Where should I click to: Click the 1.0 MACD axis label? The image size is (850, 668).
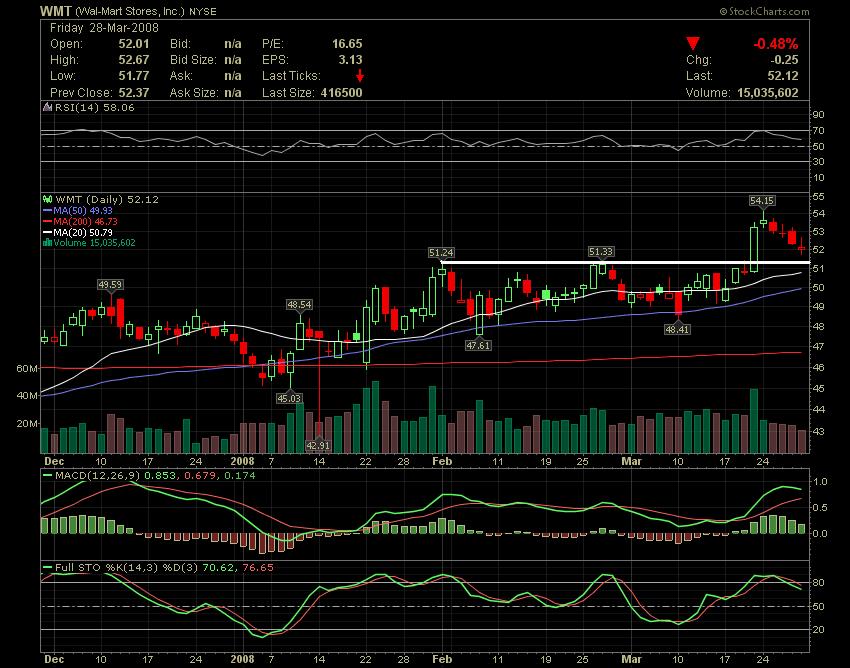click(x=820, y=481)
